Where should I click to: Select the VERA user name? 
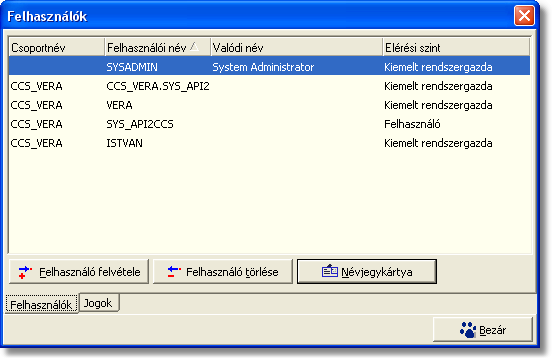pos(119,105)
